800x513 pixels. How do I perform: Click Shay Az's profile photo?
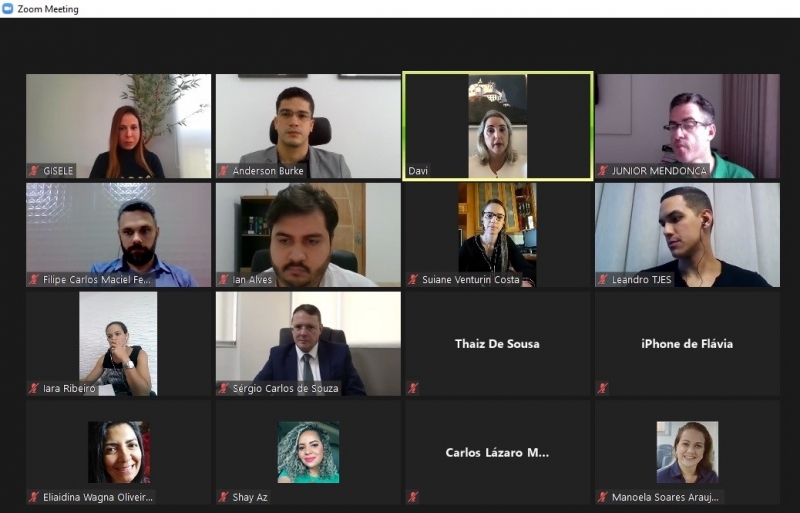tap(308, 452)
